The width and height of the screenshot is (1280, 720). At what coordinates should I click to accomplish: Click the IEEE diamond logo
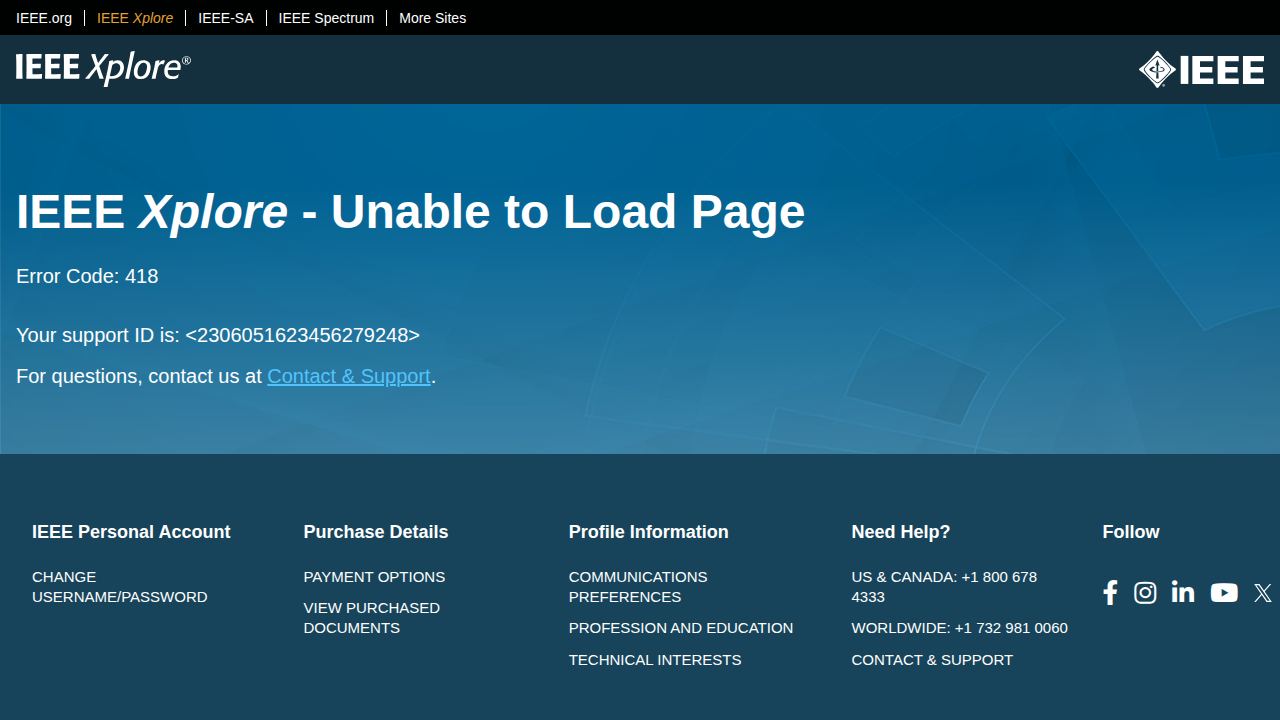pos(1201,69)
